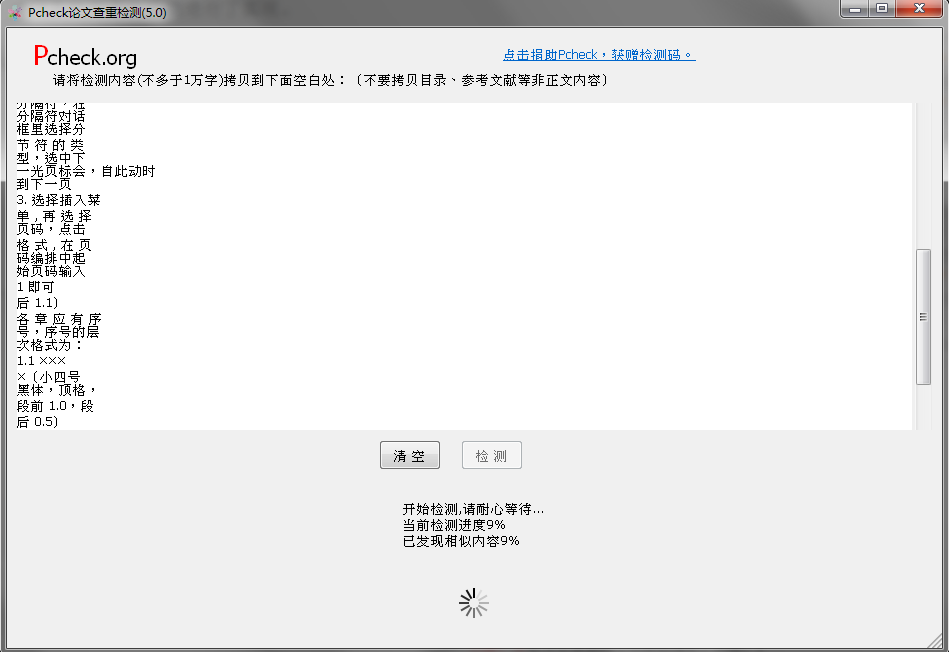Click the text line '后 0.5)'
Viewport: 949px width, 652px height.
(37, 422)
